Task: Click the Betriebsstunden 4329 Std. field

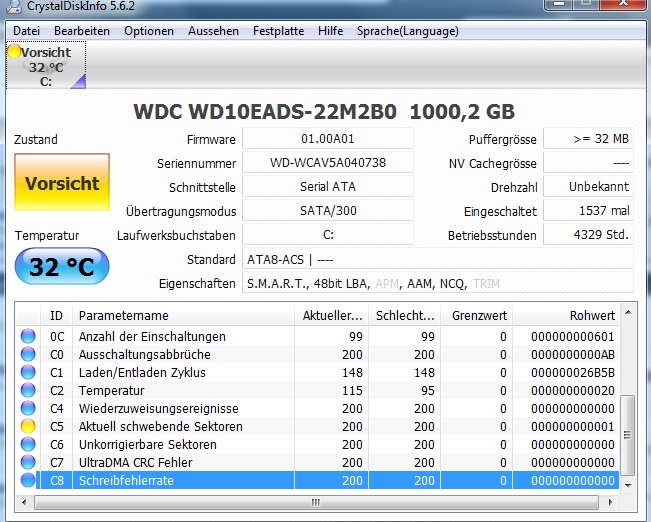Action: (x=589, y=235)
